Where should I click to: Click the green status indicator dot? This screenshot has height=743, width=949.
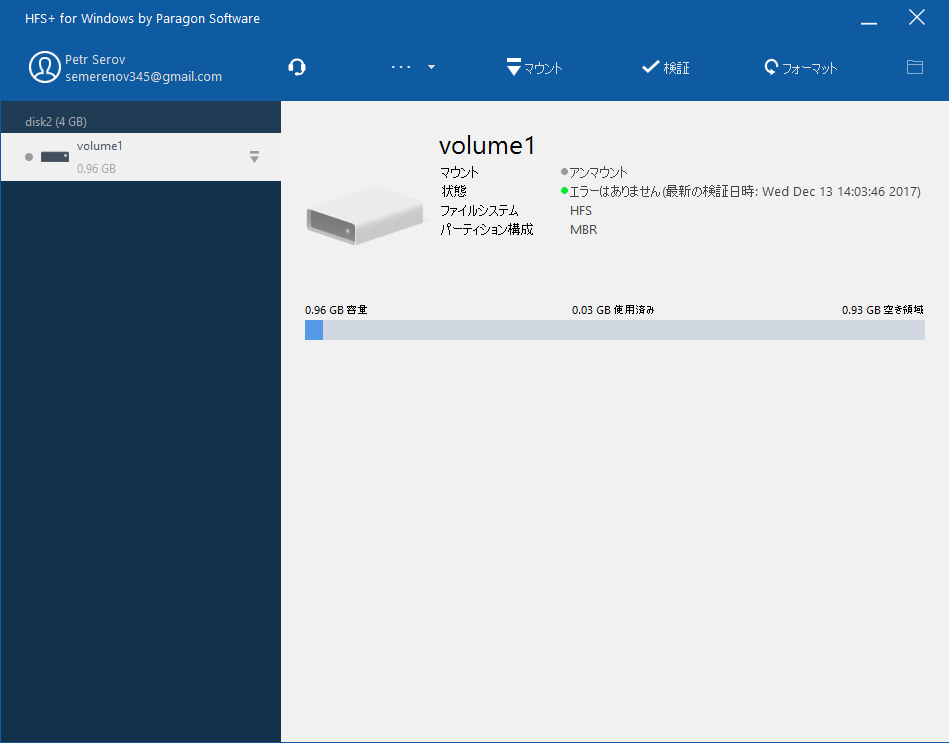point(564,191)
